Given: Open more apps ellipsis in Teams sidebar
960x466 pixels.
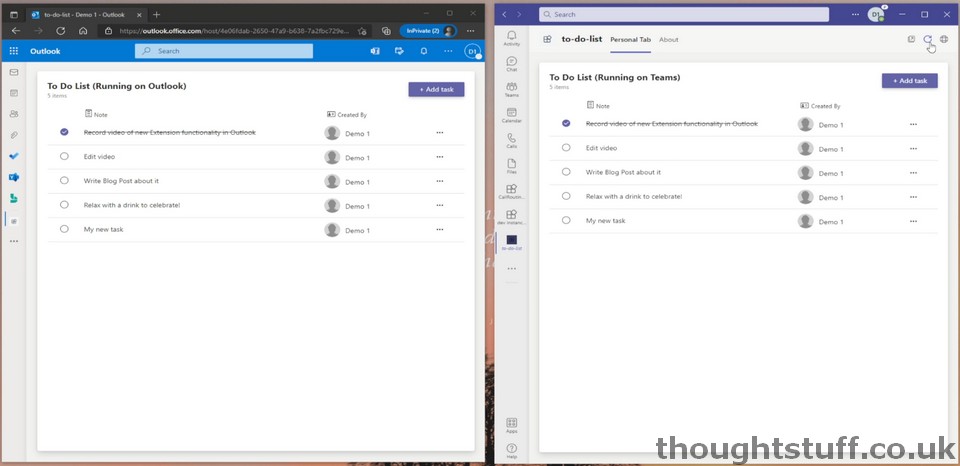Looking at the screenshot, I should pos(512,269).
